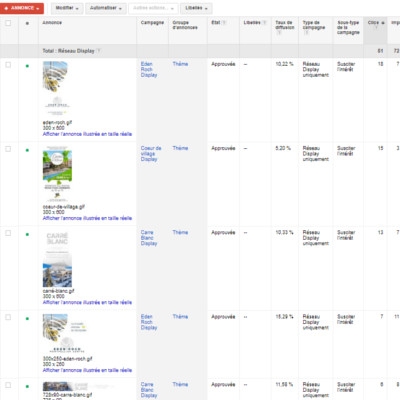Click the 300x250-eden-roch.gif file name
The height and width of the screenshot is (400, 400).
68,359
